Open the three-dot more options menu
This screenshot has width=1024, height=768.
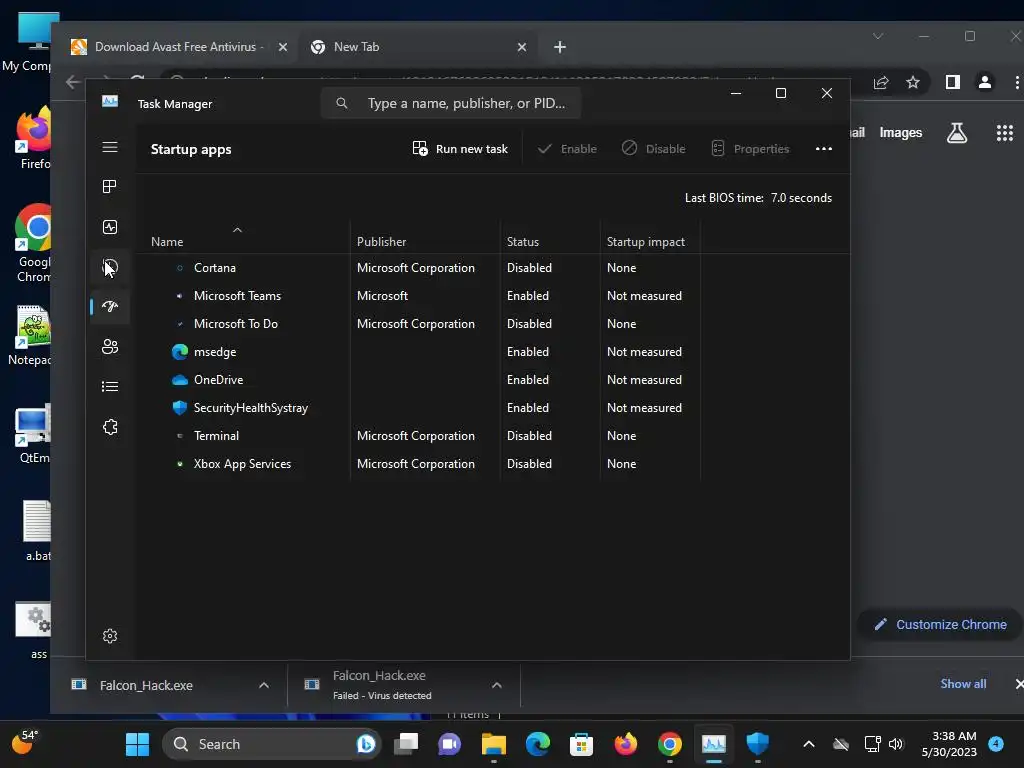pos(824,149)
